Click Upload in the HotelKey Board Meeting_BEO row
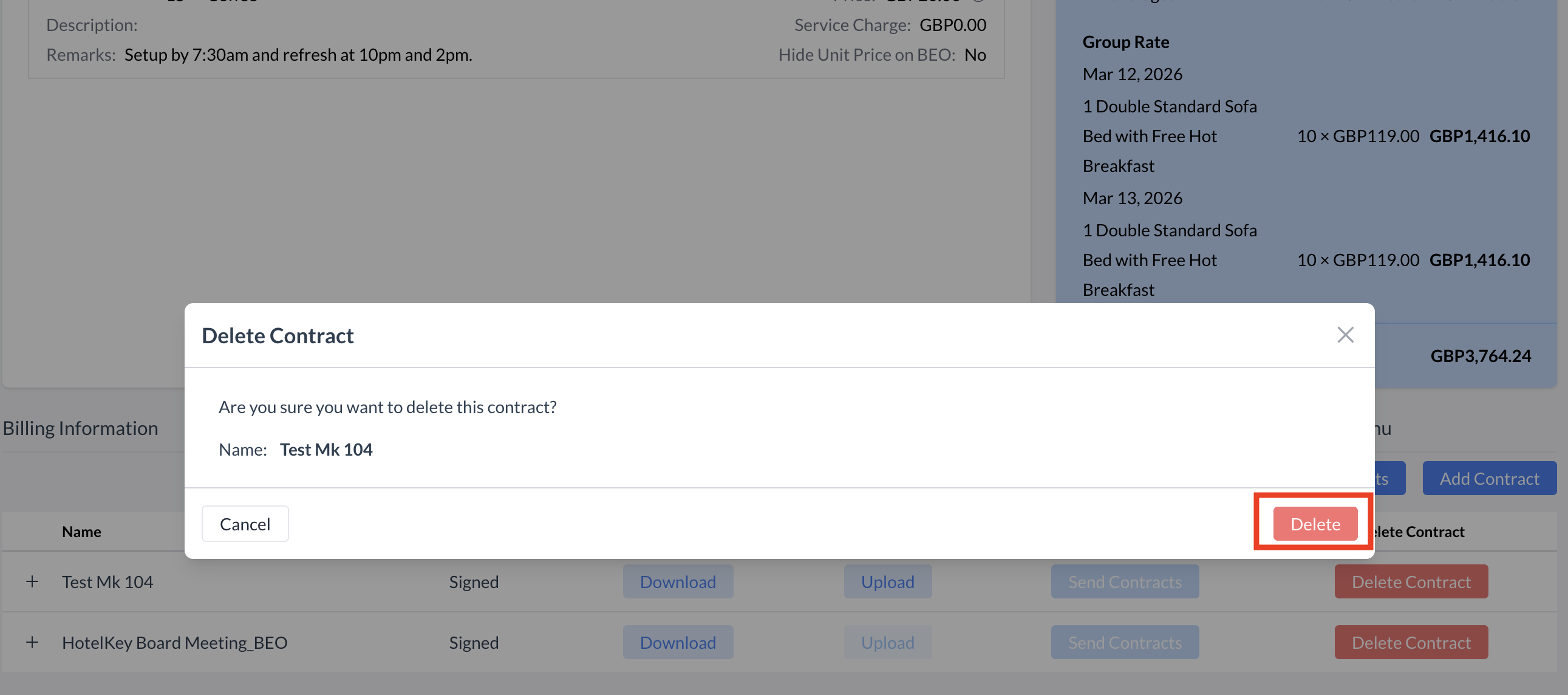Viewport: 1568px width, 695px height. coord(887,643)
